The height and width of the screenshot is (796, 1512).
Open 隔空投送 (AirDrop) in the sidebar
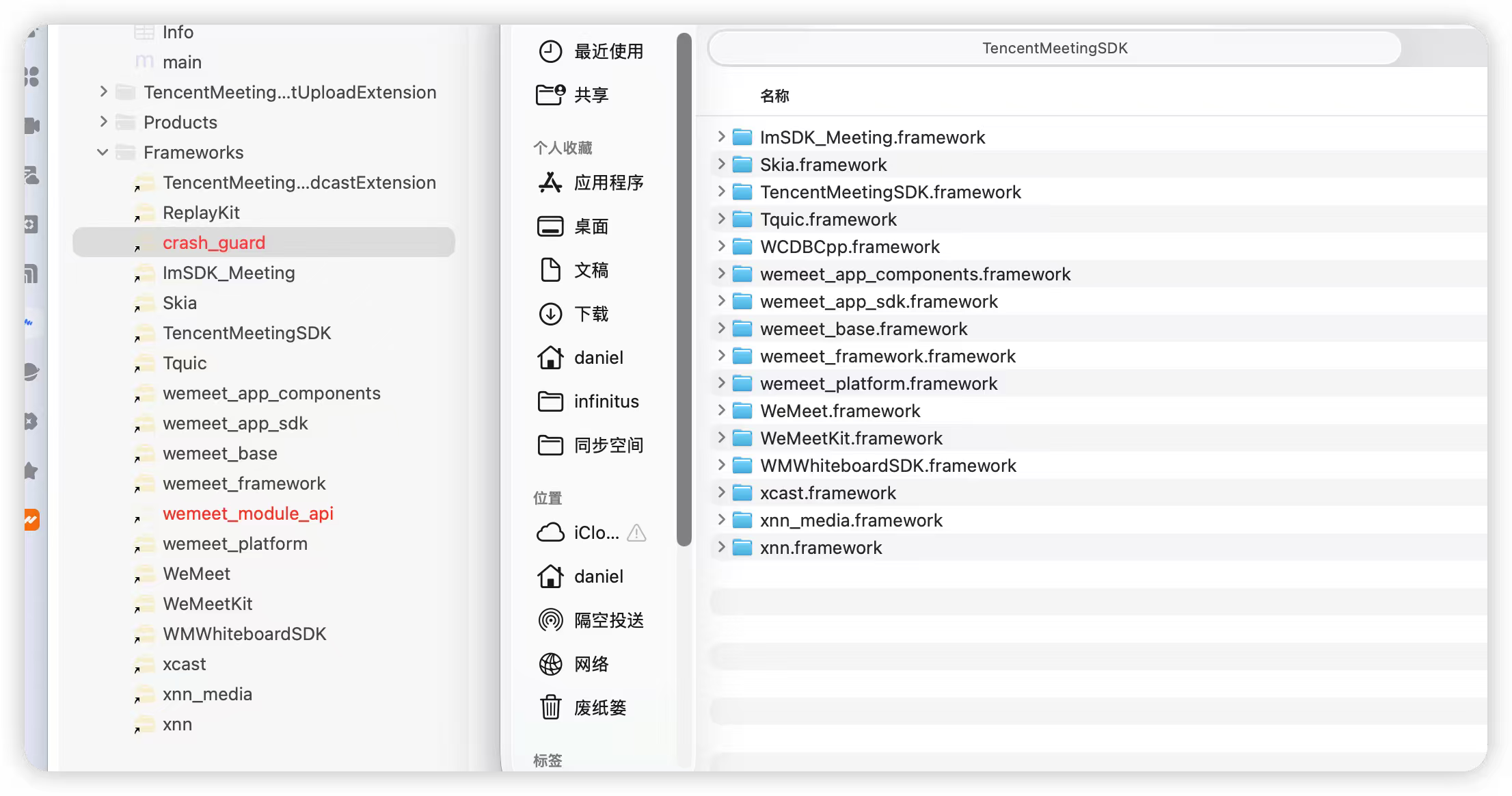[x=607, y=620]
